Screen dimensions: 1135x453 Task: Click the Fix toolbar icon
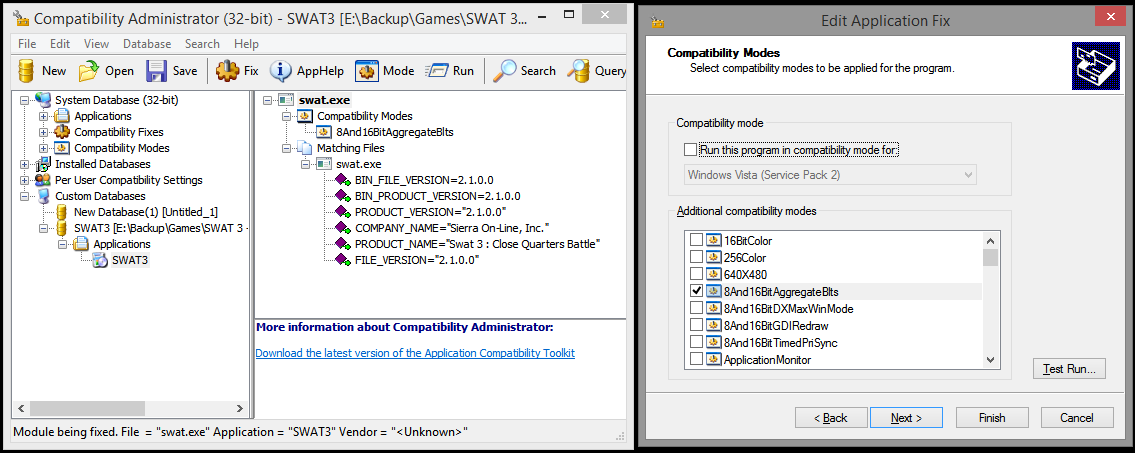coord(227,70)
